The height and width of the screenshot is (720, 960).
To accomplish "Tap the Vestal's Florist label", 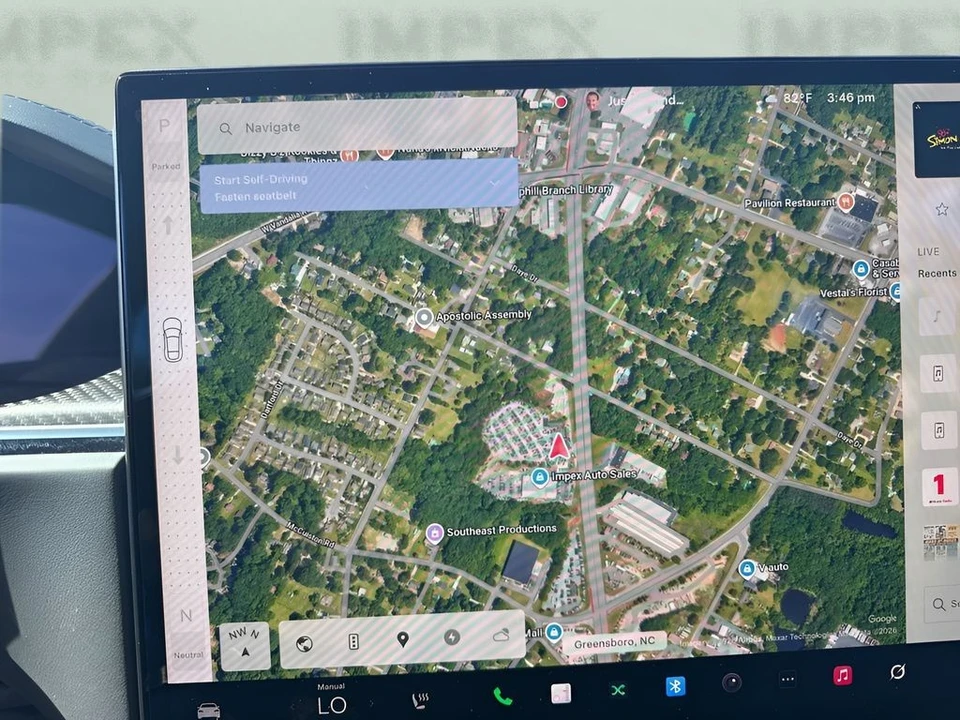I will [x=853, y=293].
